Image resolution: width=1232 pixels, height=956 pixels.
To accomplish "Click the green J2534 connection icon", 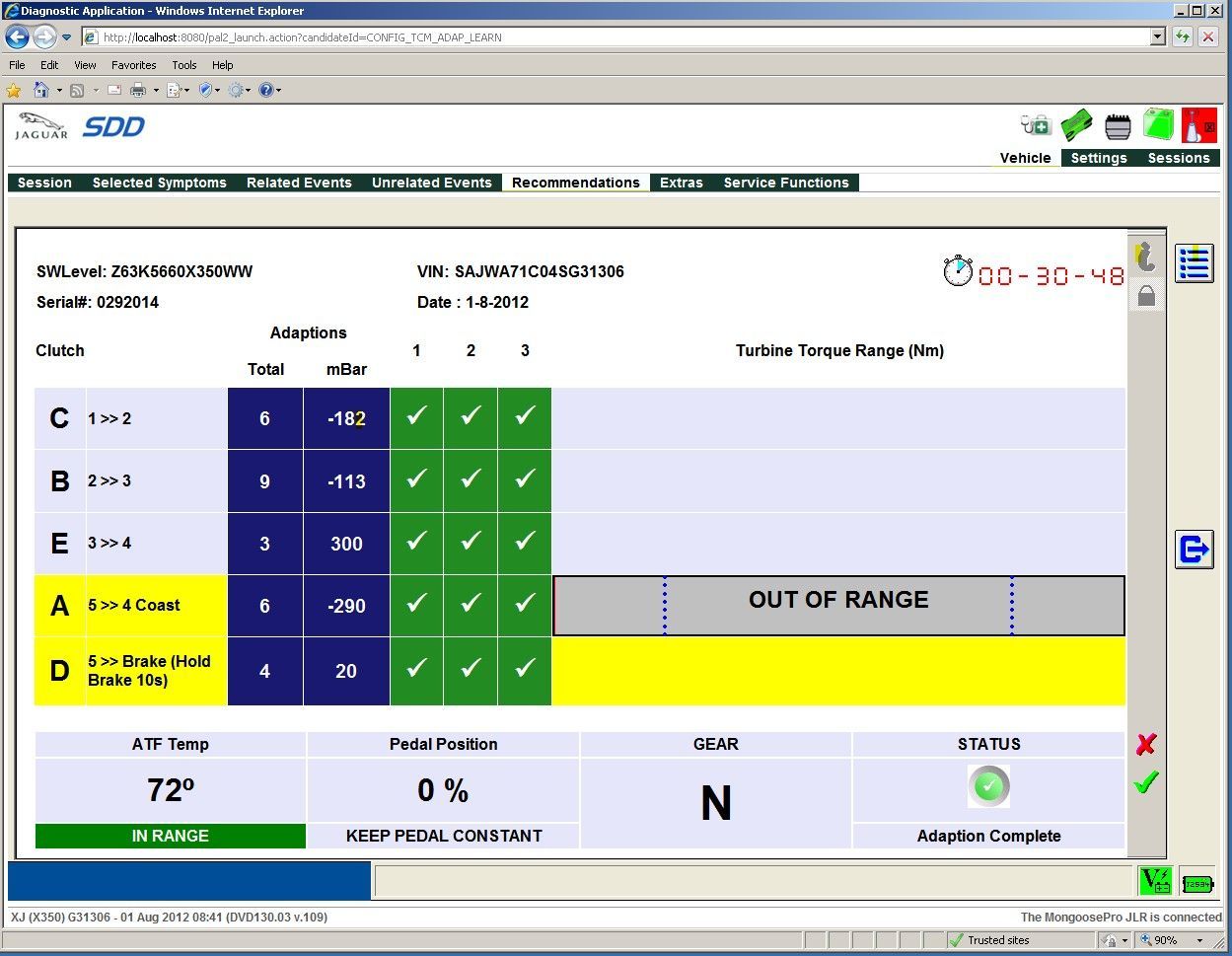I will pos(1197,883).
